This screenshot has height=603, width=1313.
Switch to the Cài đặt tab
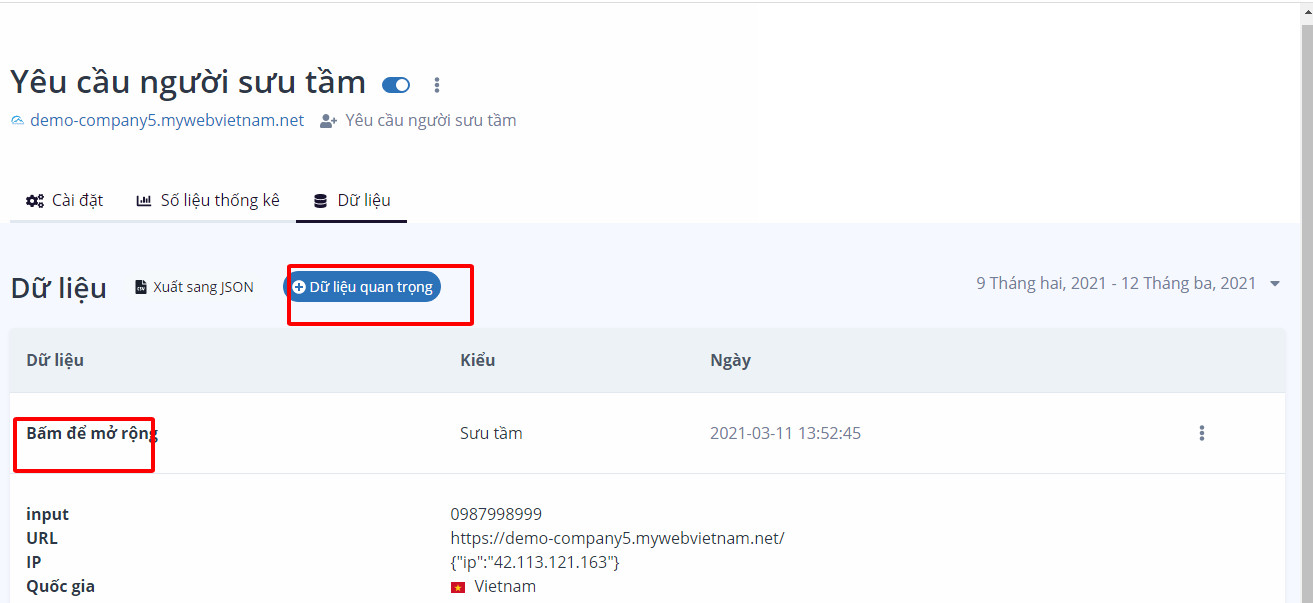click(65, 200)
